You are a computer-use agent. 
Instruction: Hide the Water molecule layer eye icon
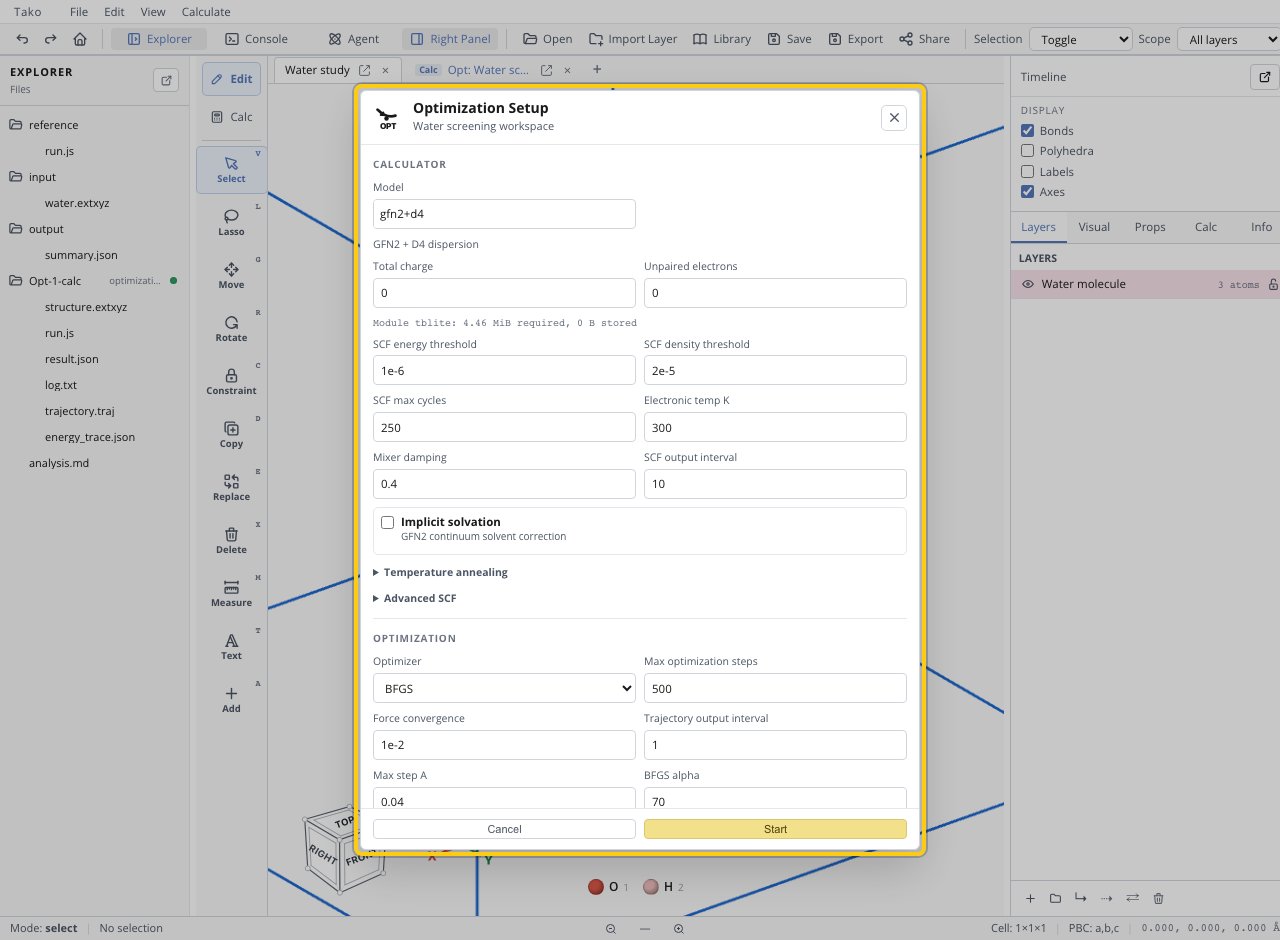click(1027, 284)
